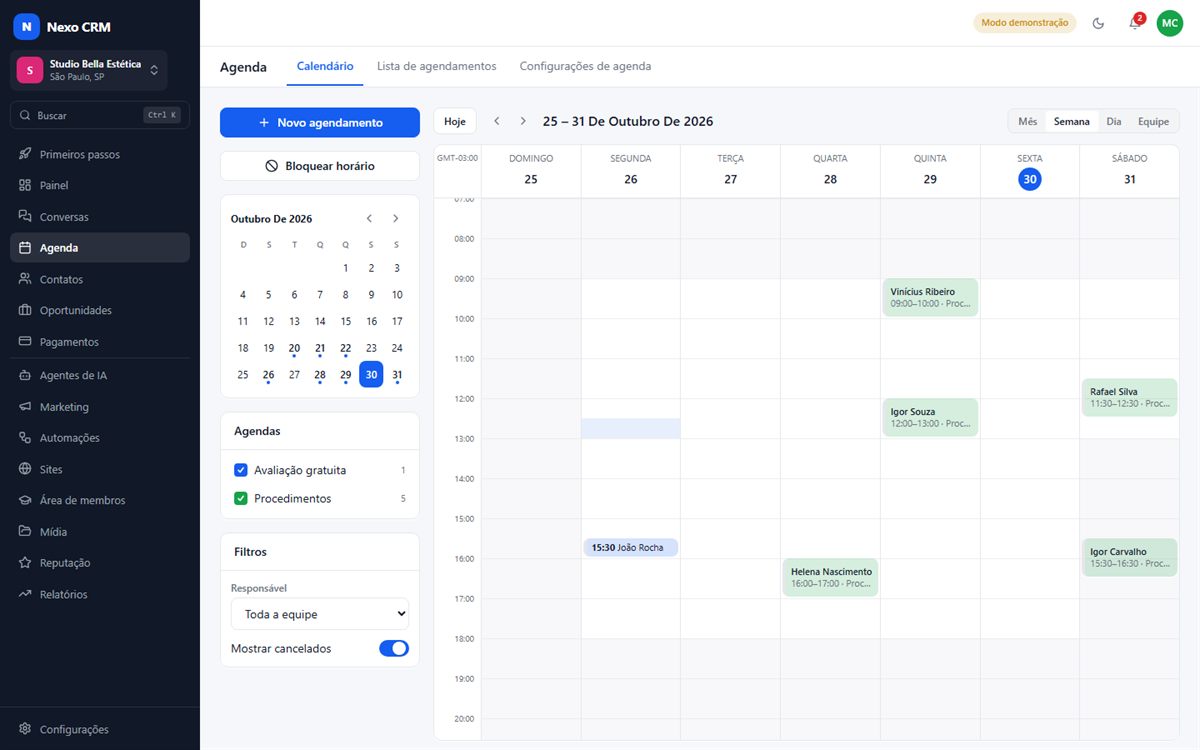Switch calendar view to Semana
Screen dimensions: 1200x750
[1072, 121]
